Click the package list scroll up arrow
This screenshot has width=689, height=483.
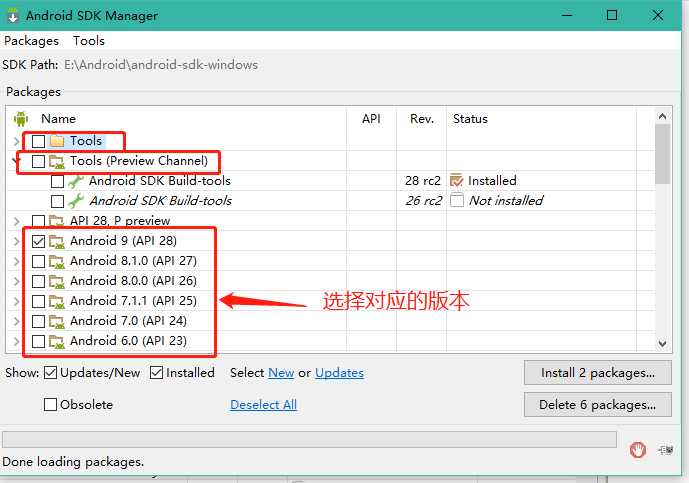(662, 116)
